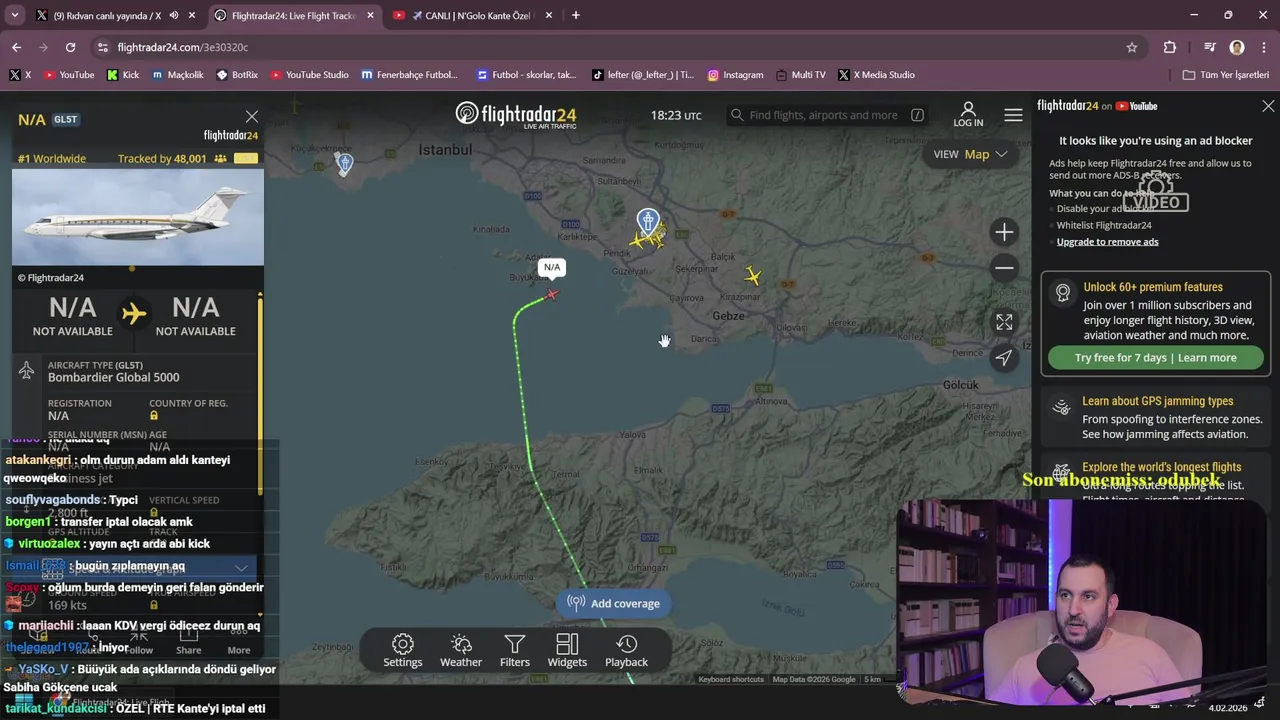Open the tab search dropdown arrow
This screenshot has height=720, width=1280.
(14, 15)
